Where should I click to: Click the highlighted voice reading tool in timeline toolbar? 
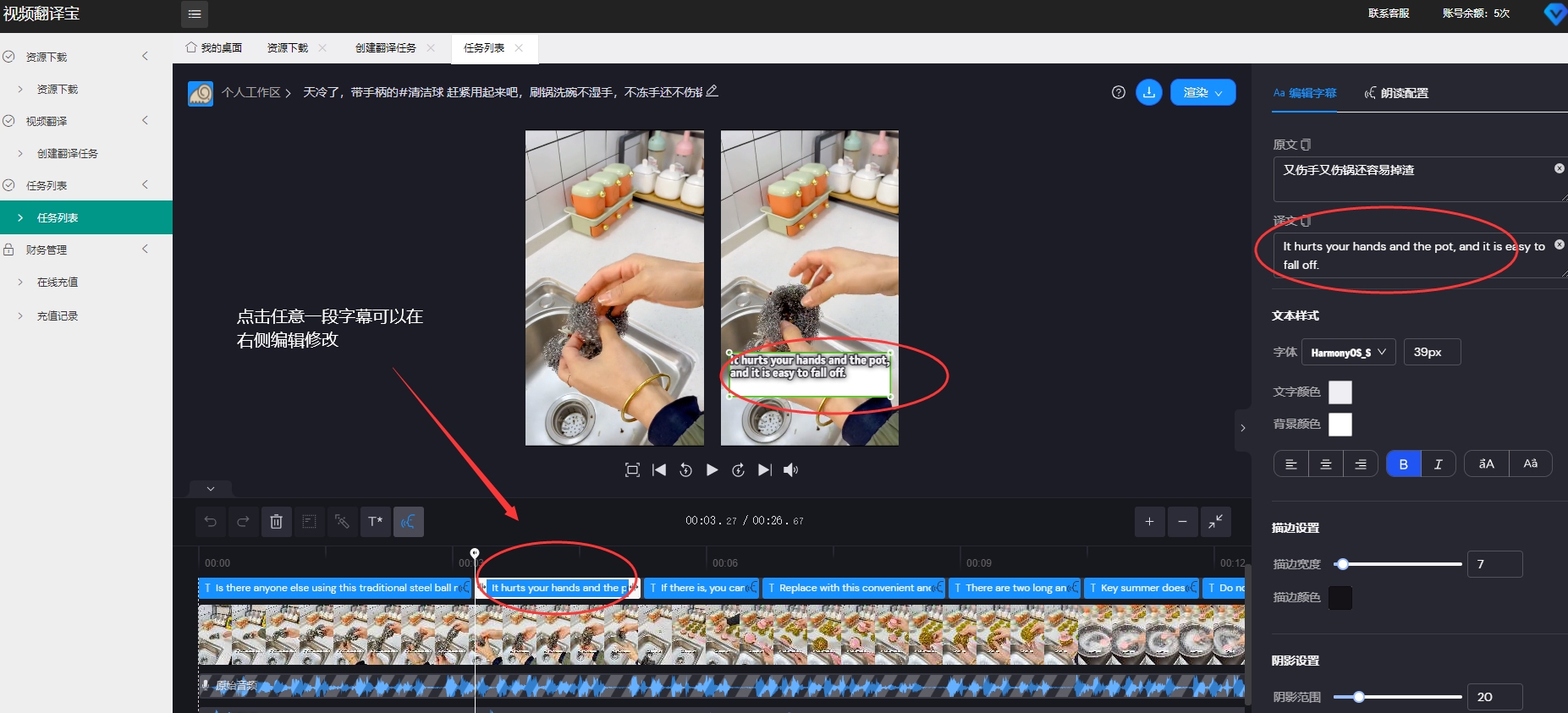408,522
